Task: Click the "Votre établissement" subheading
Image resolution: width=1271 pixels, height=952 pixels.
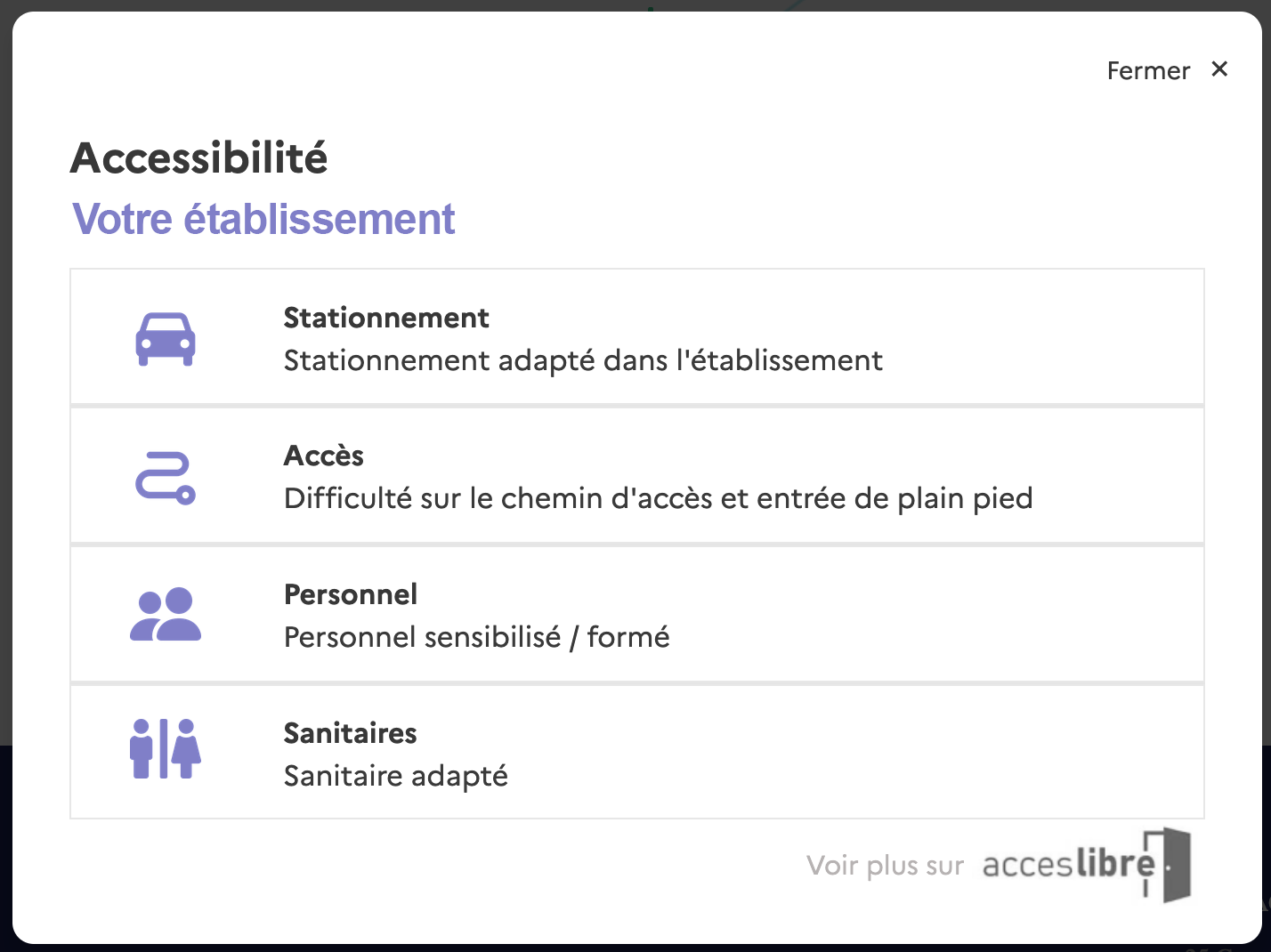Action: coord(263,219)
